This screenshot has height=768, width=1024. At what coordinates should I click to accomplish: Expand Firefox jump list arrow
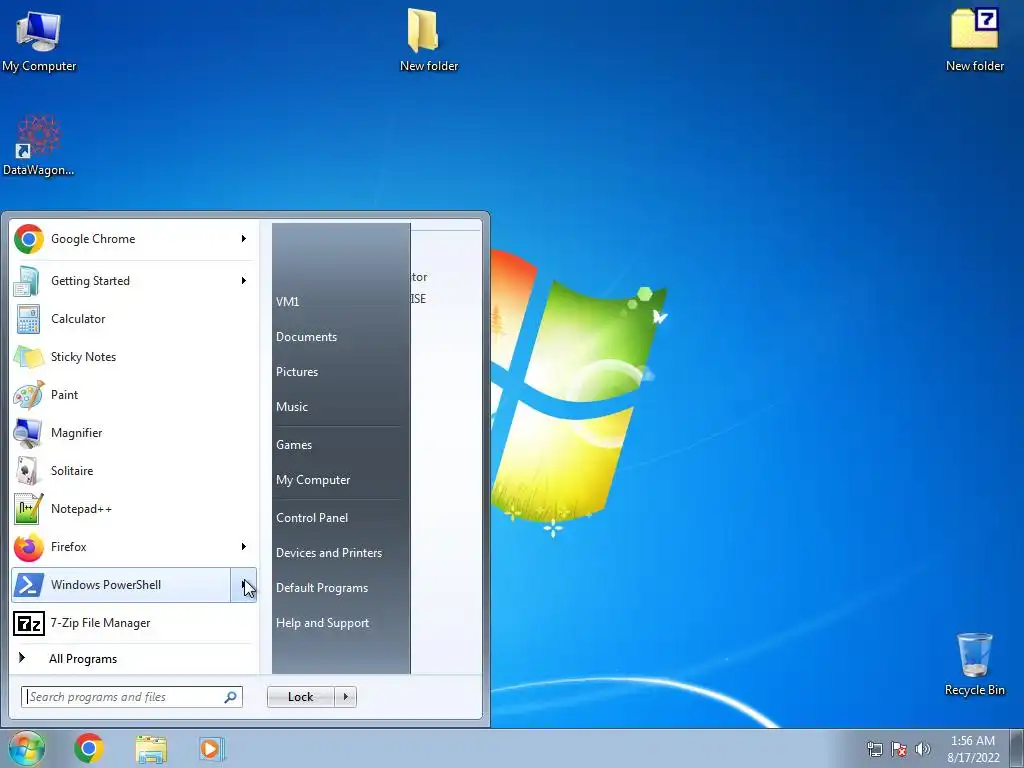tap(244, 547)
